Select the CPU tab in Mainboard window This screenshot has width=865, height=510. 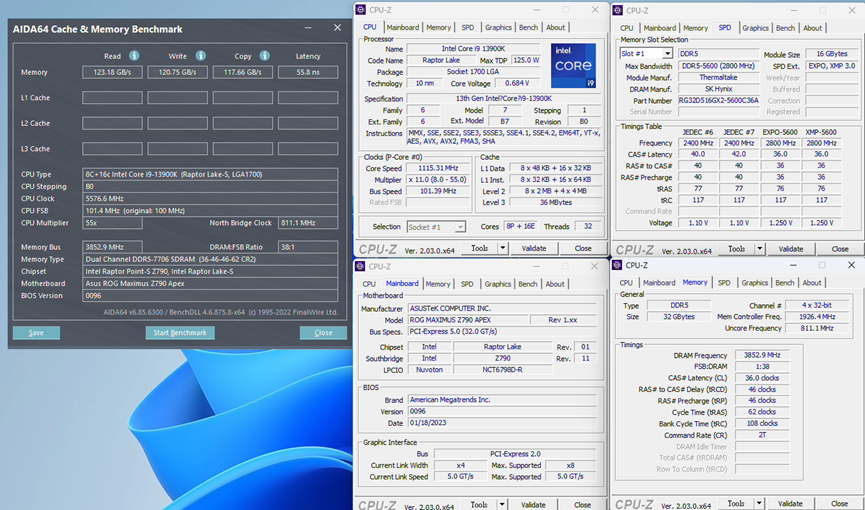(369, 284)
